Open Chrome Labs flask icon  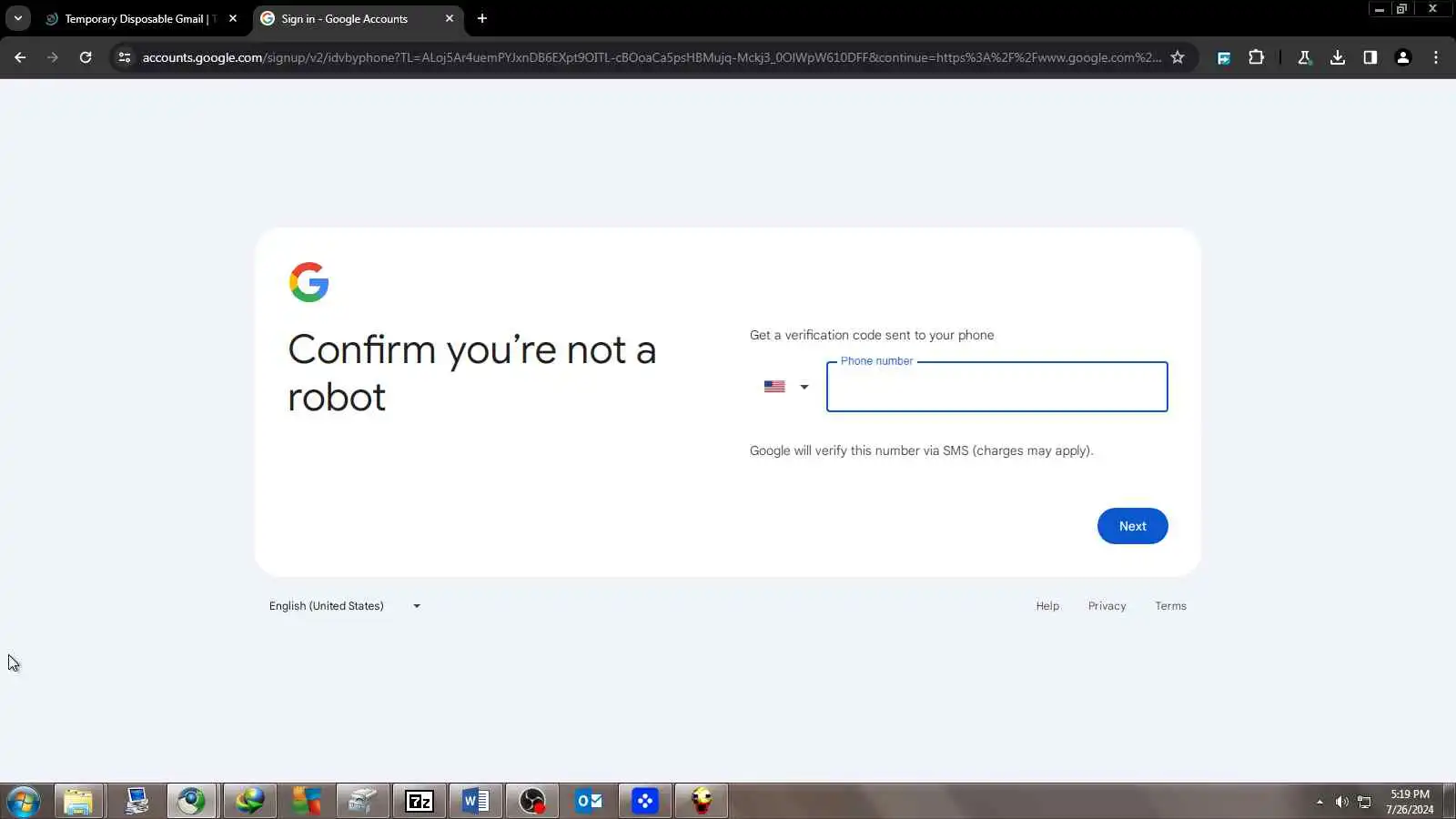pos(1304,57)
